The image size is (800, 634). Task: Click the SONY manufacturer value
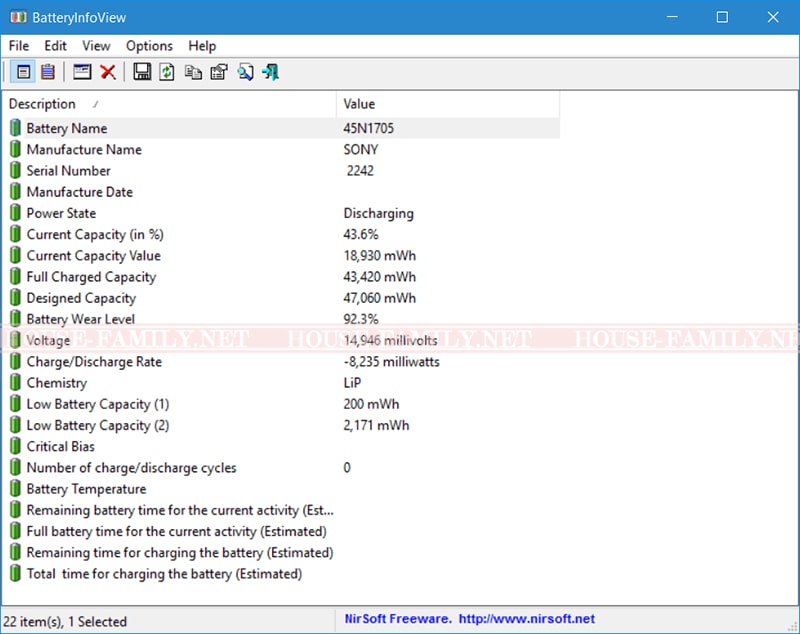[361, 149]
